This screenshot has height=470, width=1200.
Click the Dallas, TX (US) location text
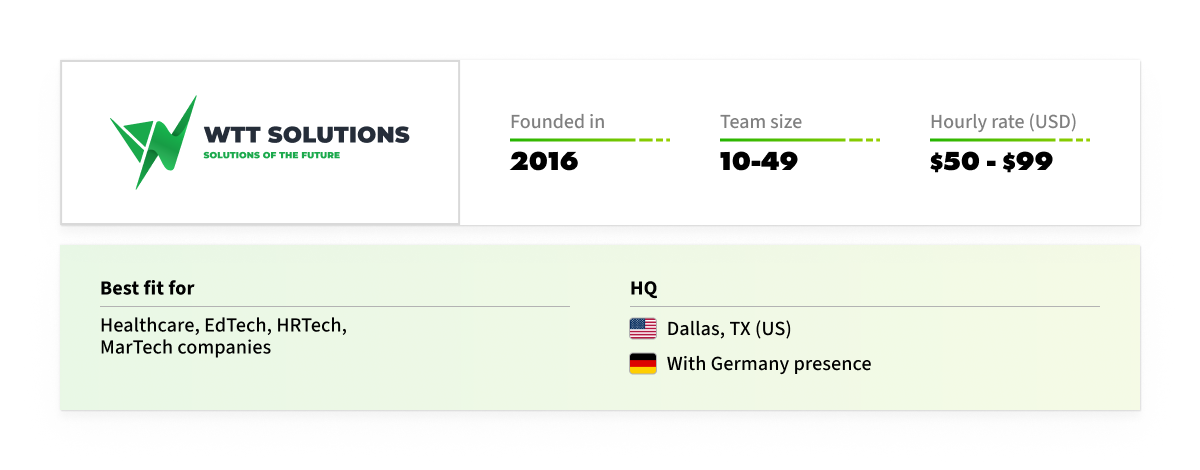coord(729,328)
